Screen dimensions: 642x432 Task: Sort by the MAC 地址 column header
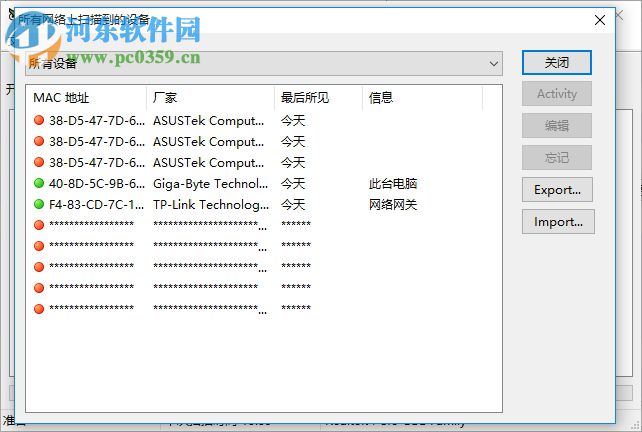coord(86,98)
